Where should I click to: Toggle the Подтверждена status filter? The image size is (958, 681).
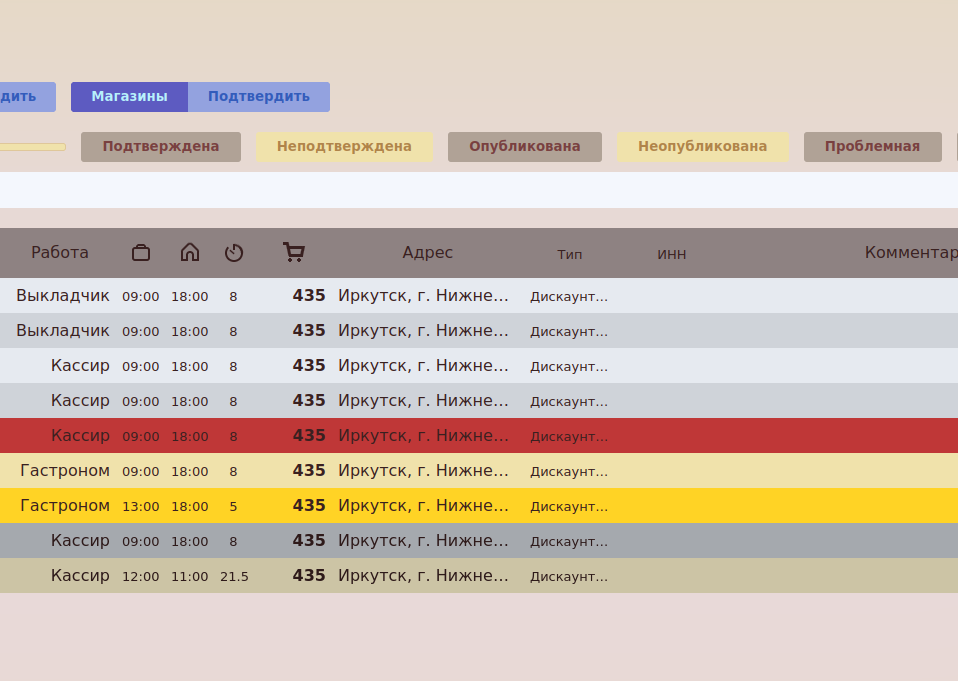[161, 147]
